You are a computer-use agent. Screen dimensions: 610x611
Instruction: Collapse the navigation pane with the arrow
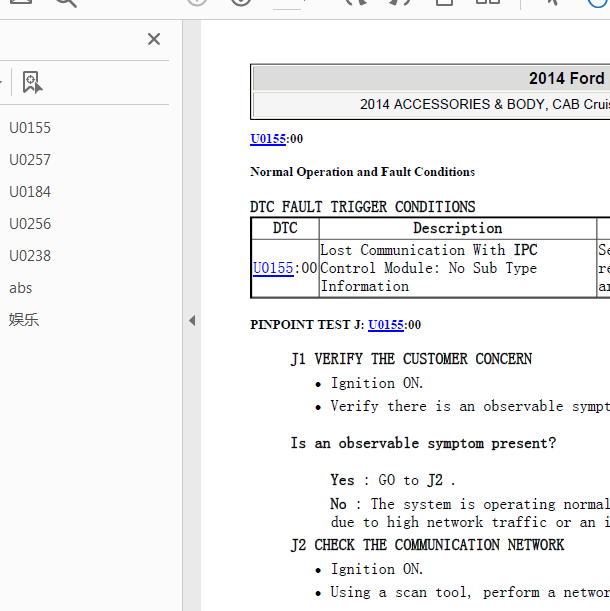tap(192, 321)
